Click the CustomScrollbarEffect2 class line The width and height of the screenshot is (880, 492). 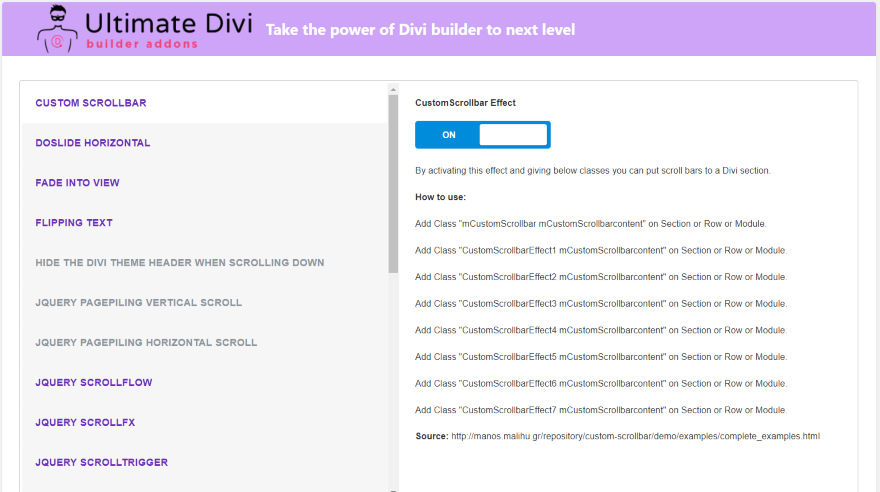(601, 277)
